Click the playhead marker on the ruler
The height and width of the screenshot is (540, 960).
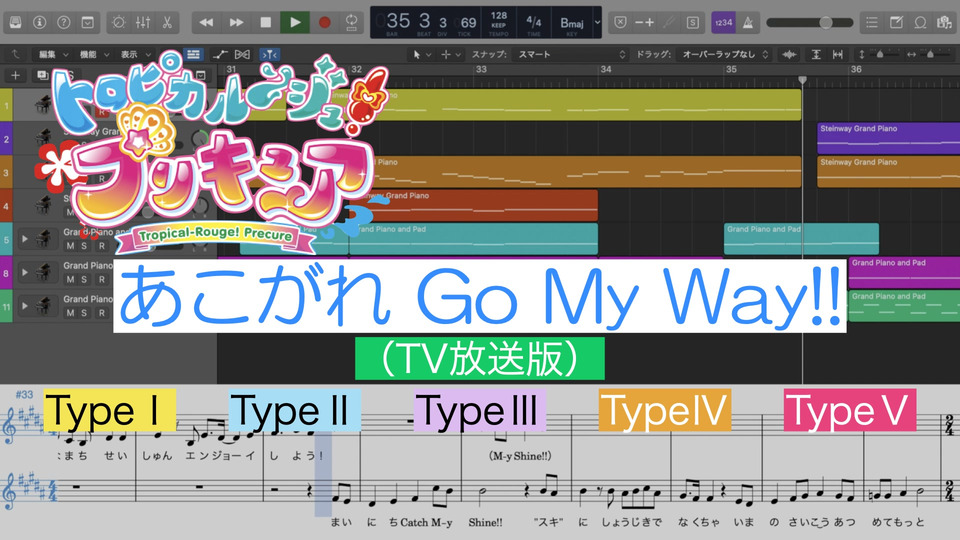click(803, 80)
